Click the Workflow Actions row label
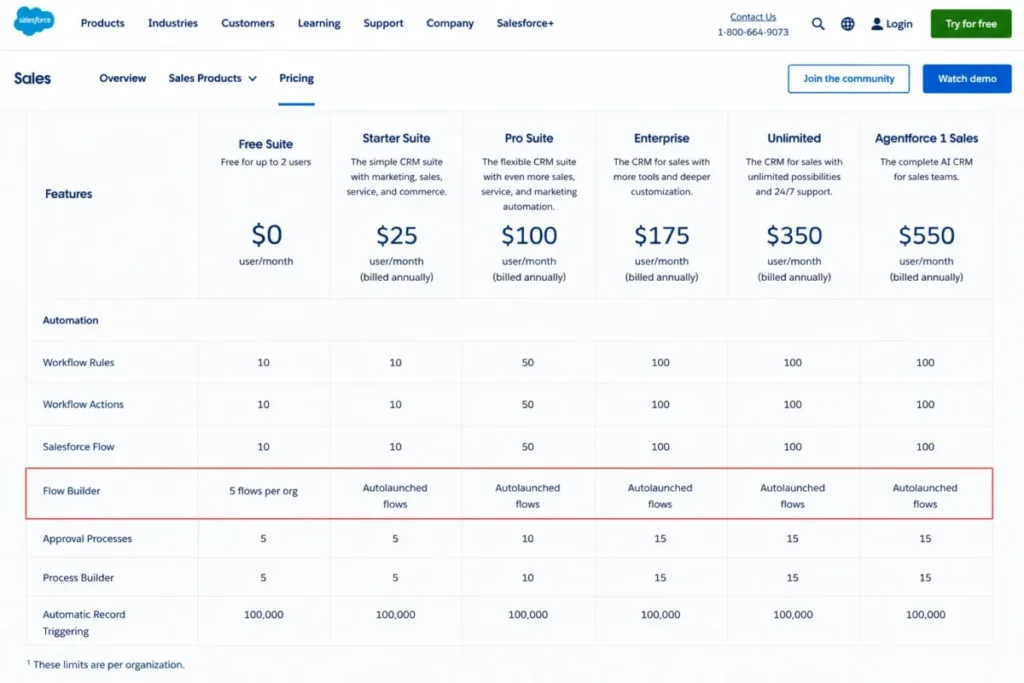Viewport: 1024px width, 683px height. [x=83, y=404]
